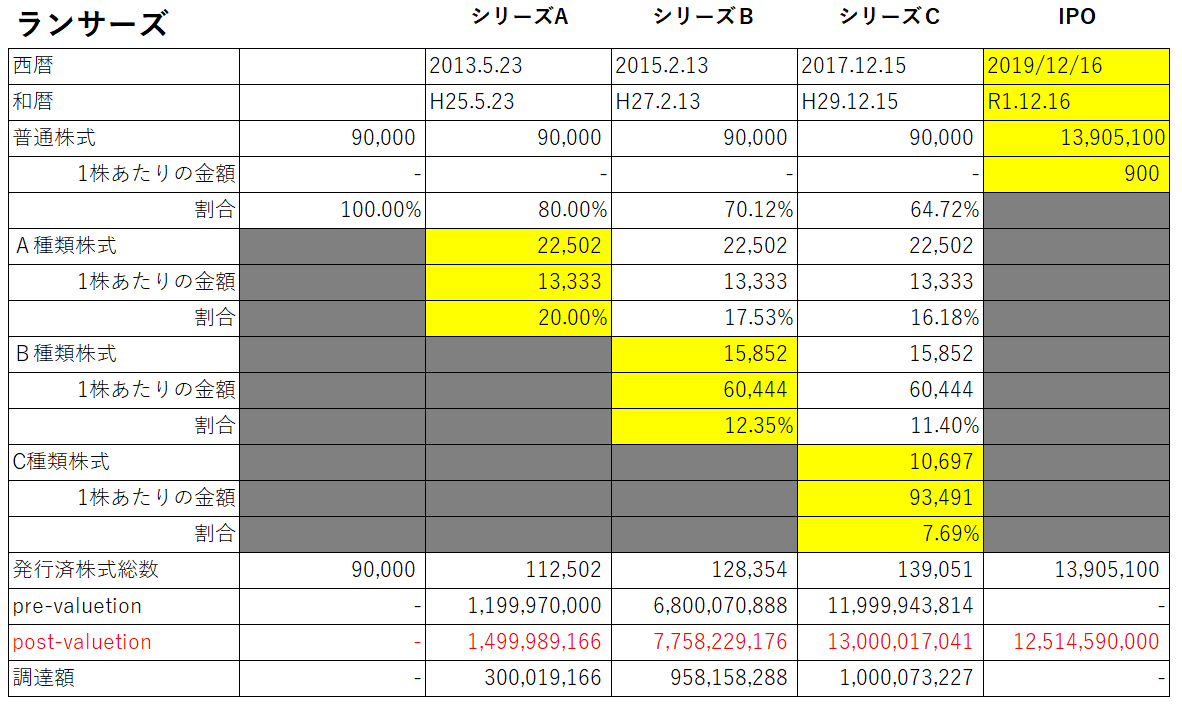The image size is (1182, 706).
Task: Select the yellow 22,502 cell
Action: pyautogui.click(x=519, y=246)
